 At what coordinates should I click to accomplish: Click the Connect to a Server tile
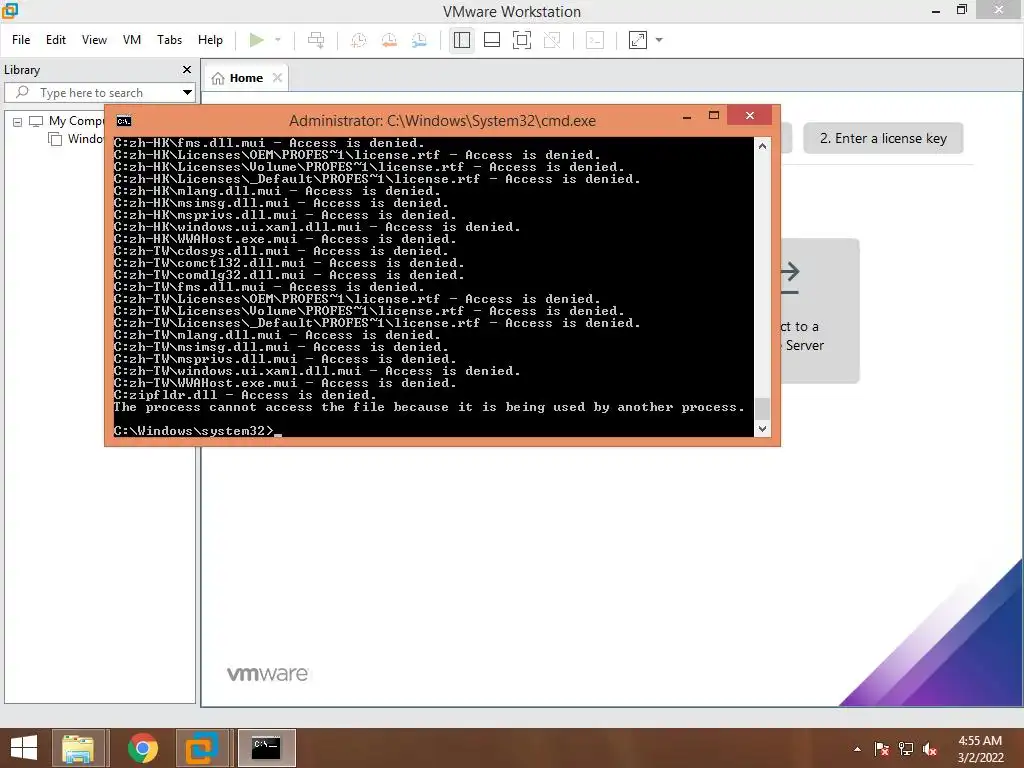pyautogui.click(x=820, y=311)
